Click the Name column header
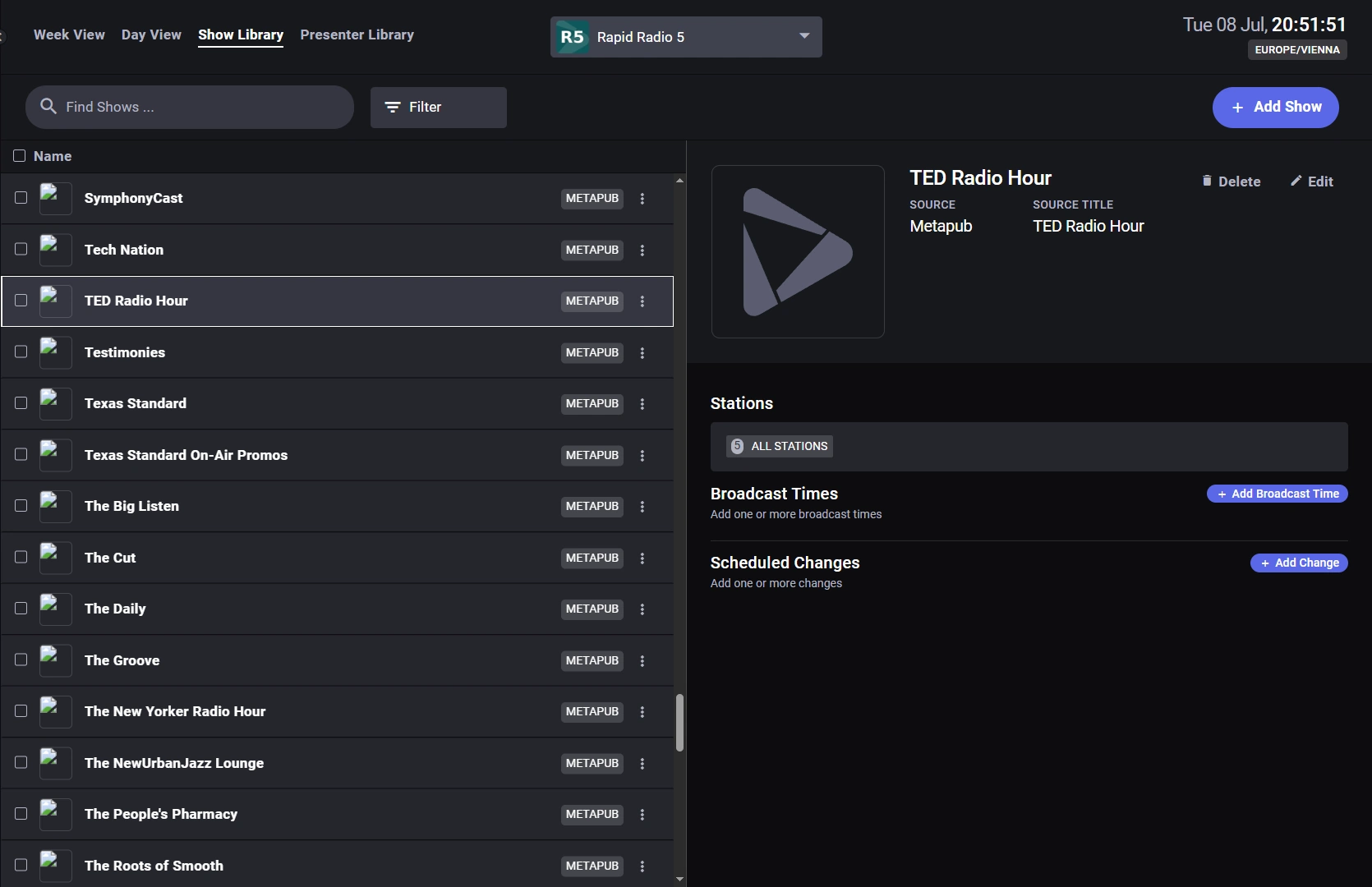The width and height of the screenshot is (1372, 887). click(53, 156)
